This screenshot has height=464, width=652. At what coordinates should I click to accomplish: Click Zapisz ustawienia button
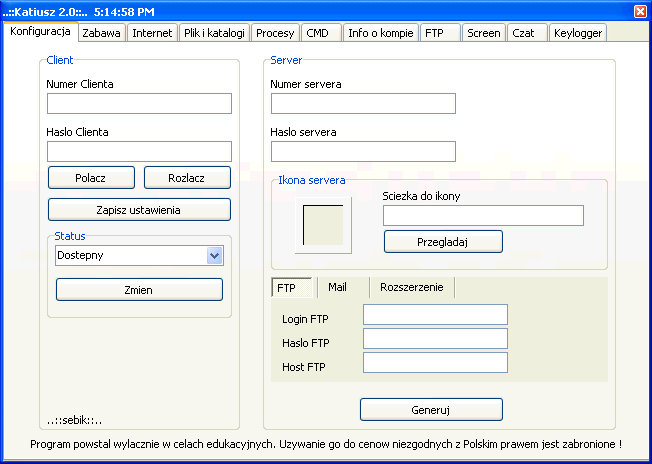[x=139, y=209]
